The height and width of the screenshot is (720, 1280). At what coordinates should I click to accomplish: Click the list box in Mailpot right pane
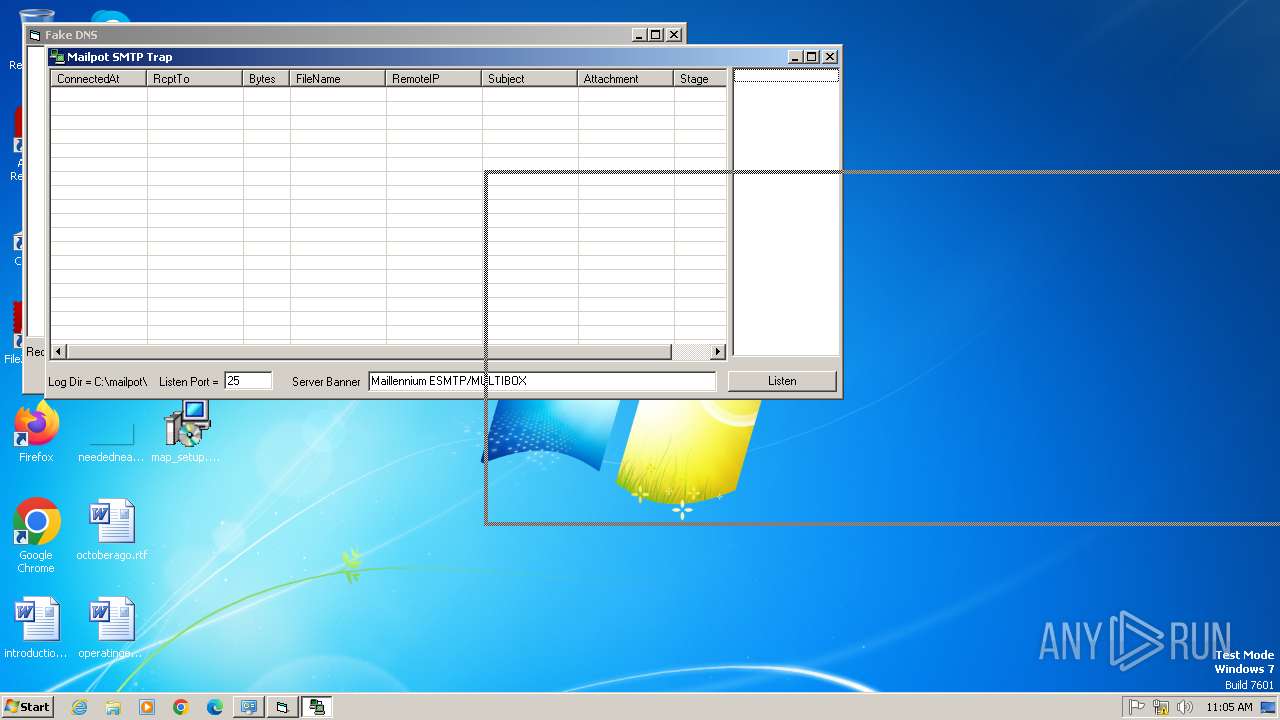(786, 212)
